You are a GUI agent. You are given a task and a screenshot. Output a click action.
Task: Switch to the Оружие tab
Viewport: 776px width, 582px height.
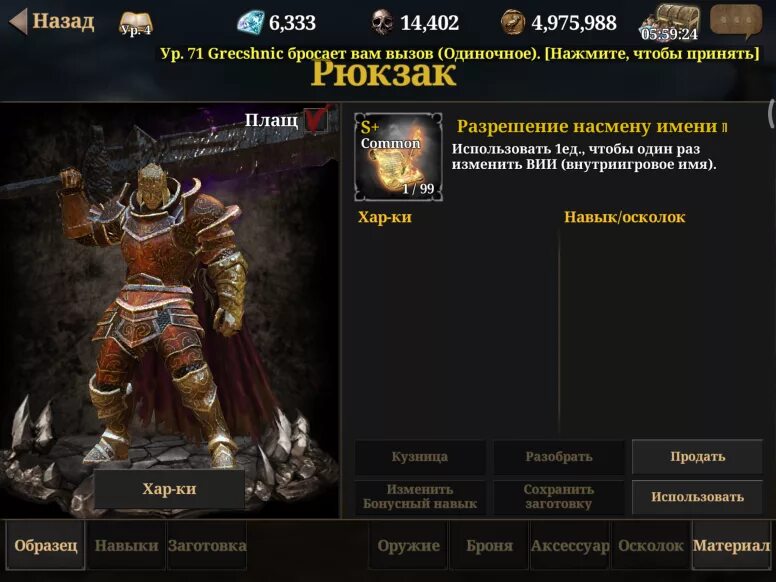pos(408,545)
